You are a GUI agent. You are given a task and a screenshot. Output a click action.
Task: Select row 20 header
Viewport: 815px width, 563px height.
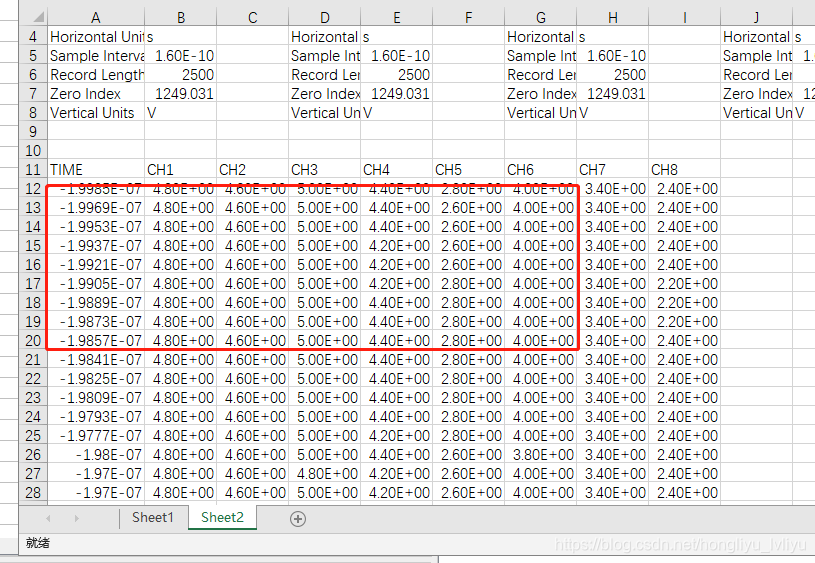tap(33, 341)
